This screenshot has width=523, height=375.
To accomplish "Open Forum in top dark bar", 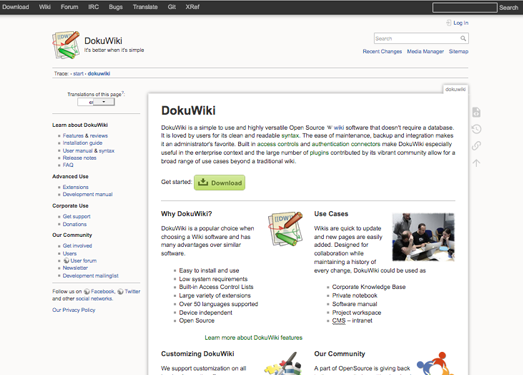I will 69,7.
